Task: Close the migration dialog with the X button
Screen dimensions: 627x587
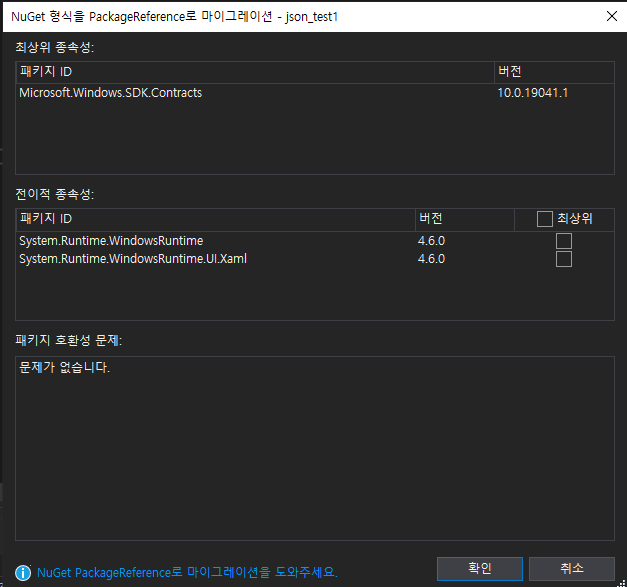Action: 612,16
